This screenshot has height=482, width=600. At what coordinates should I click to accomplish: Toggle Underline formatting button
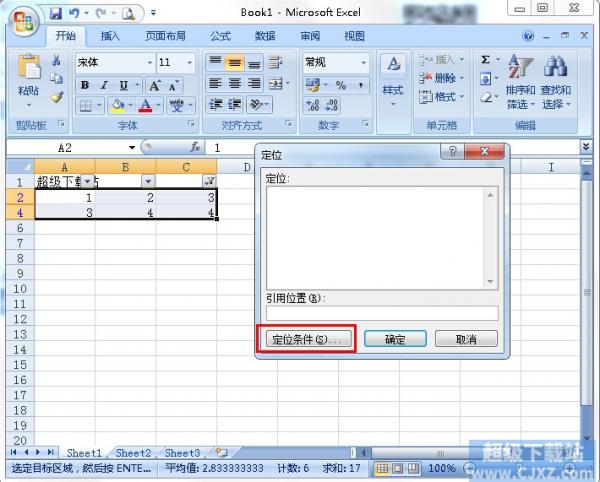pyautogui.click(x=123, y=84)
